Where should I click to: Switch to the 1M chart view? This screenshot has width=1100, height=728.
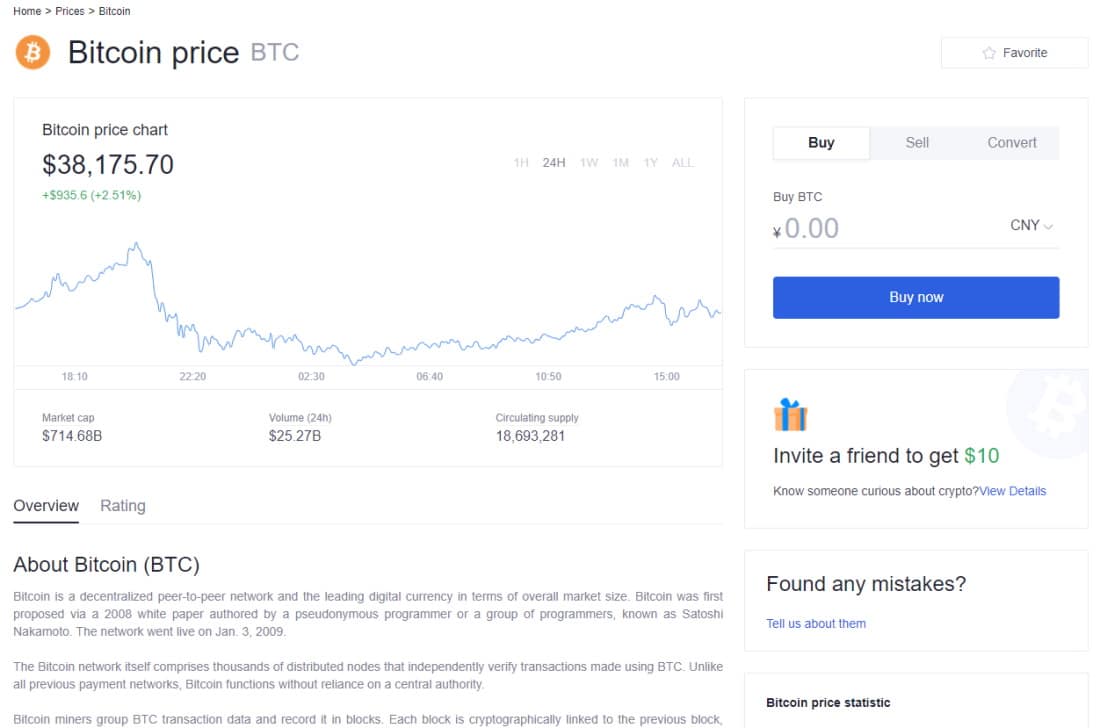click(620, 162)
